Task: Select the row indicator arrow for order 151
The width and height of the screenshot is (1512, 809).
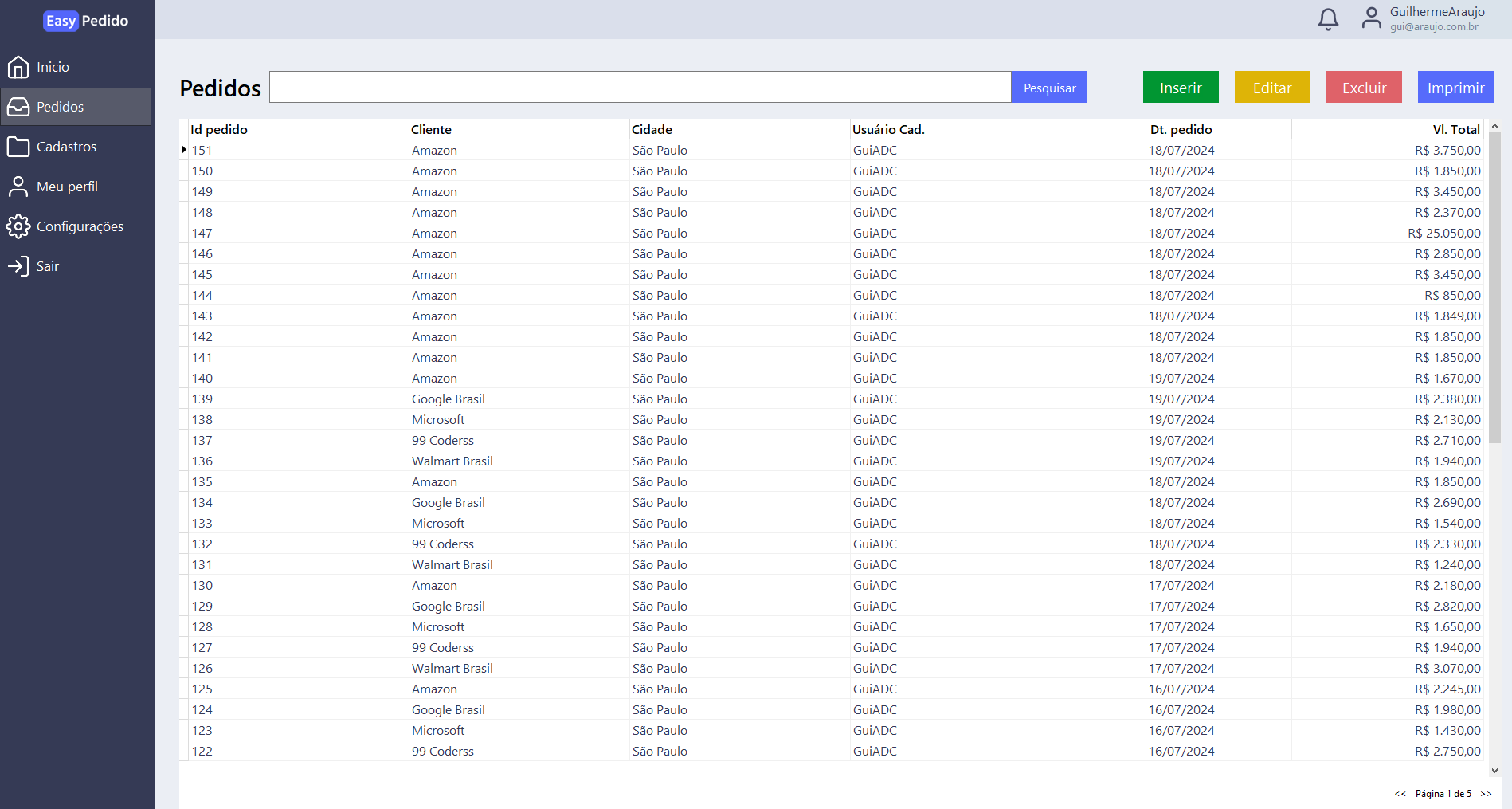Action: 184,150
